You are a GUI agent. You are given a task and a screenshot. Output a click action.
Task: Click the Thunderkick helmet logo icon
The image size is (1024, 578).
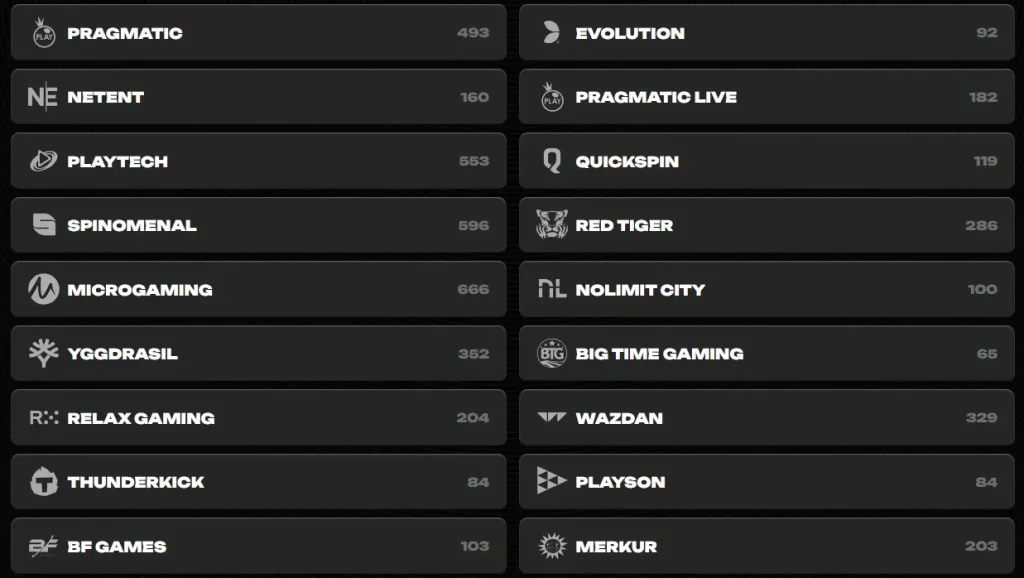(44, 482)
